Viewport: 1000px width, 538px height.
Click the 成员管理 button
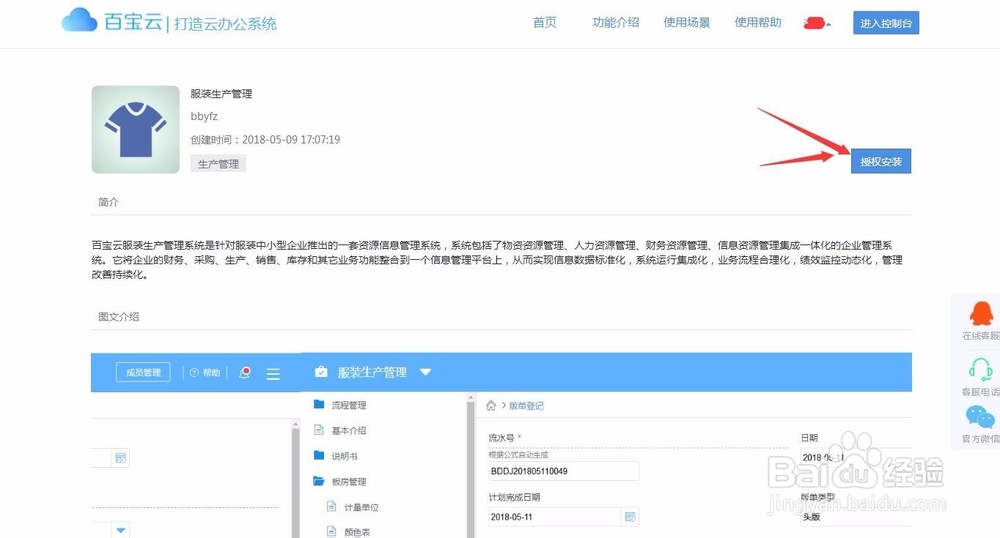tap(143, 372)
